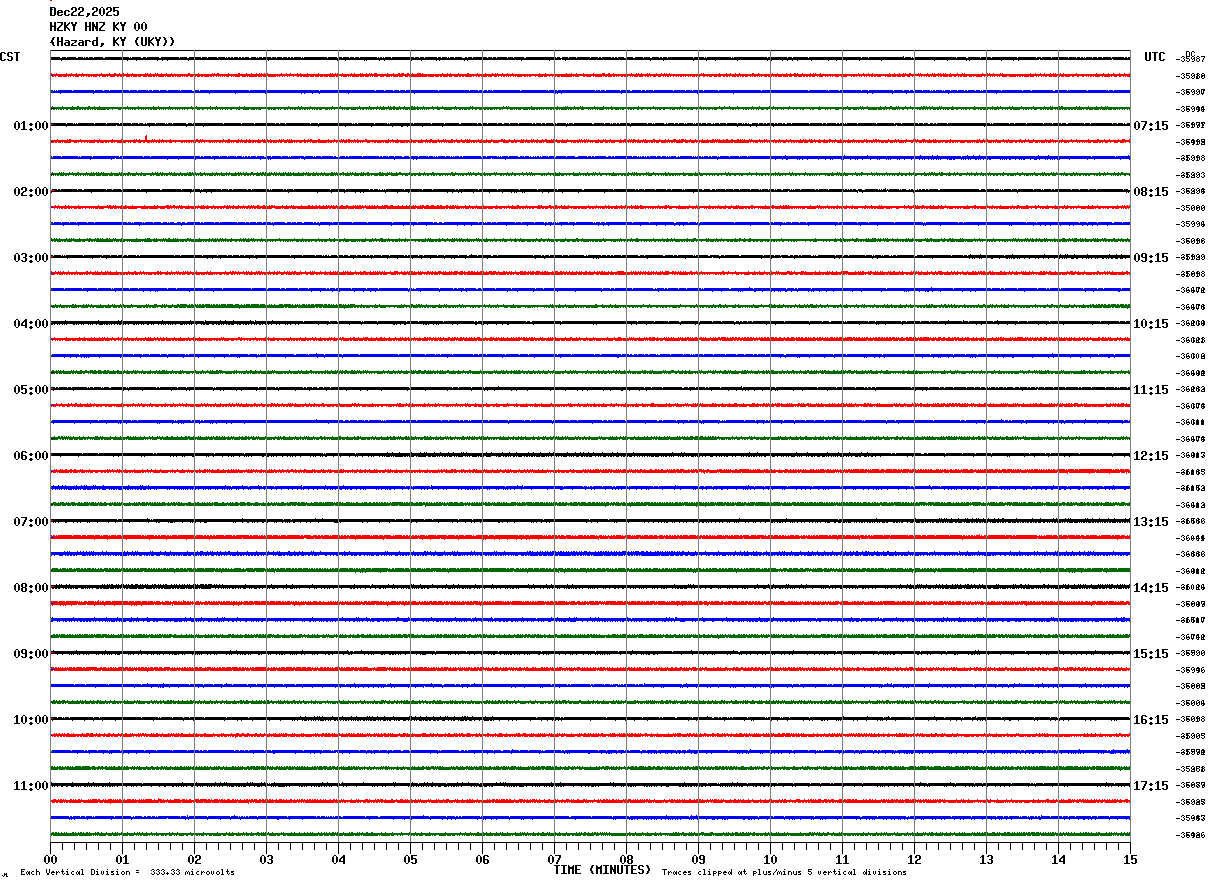Image resolution: width=1210 pixels, height=886 pixels.
Task: Click the "10:15" UTC time label
Action: [x=1151, y=324]
